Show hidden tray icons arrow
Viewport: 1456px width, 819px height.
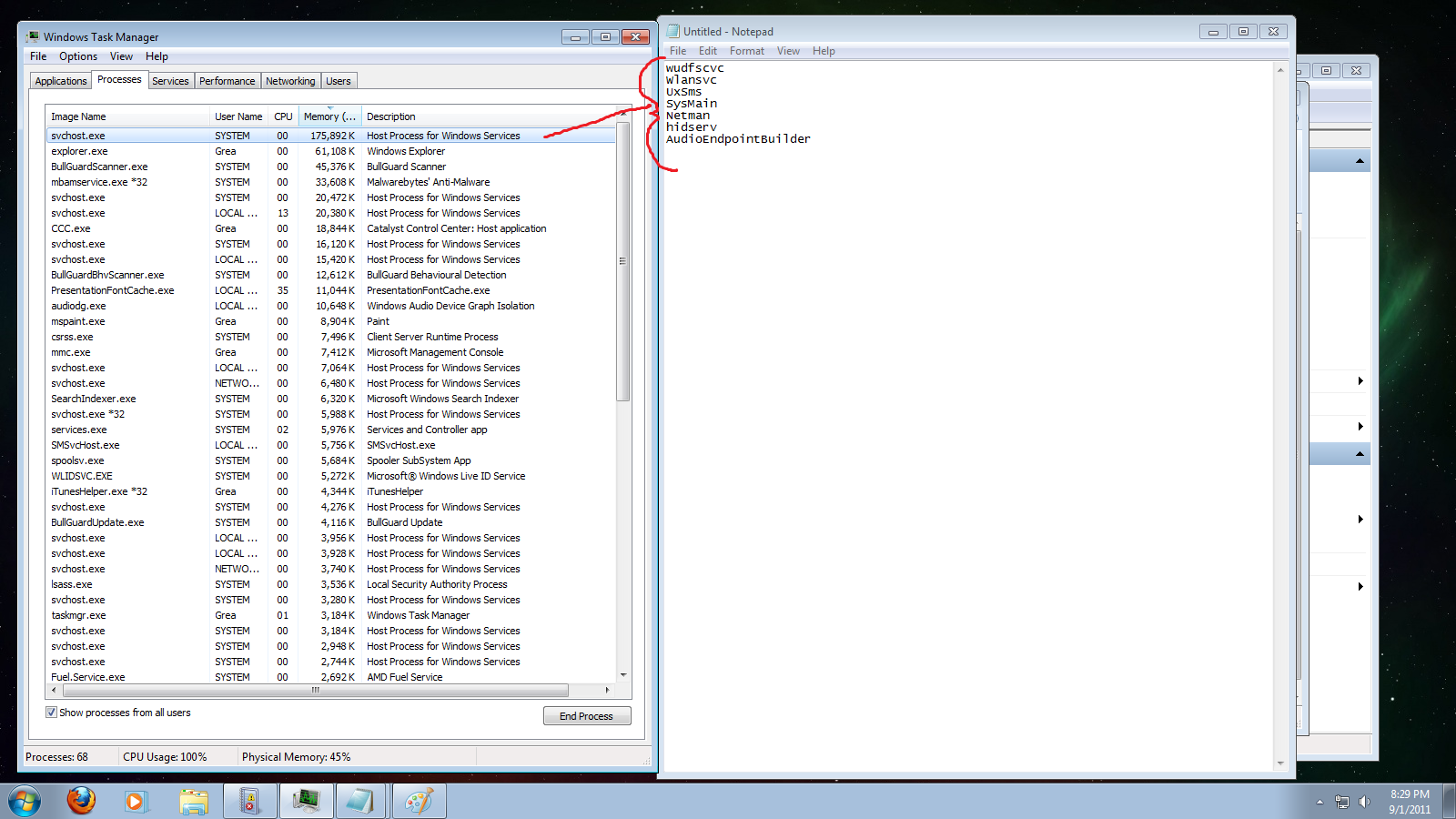click(1319, 802)
